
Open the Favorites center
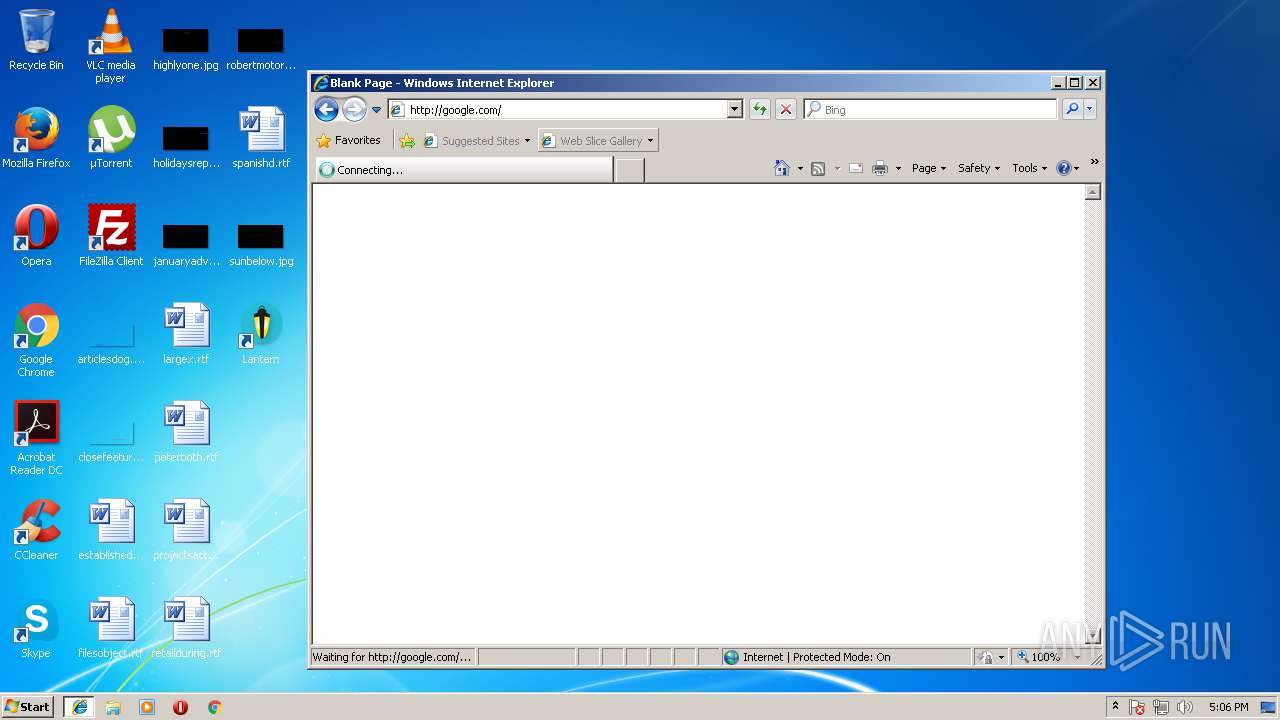[348, 141]
